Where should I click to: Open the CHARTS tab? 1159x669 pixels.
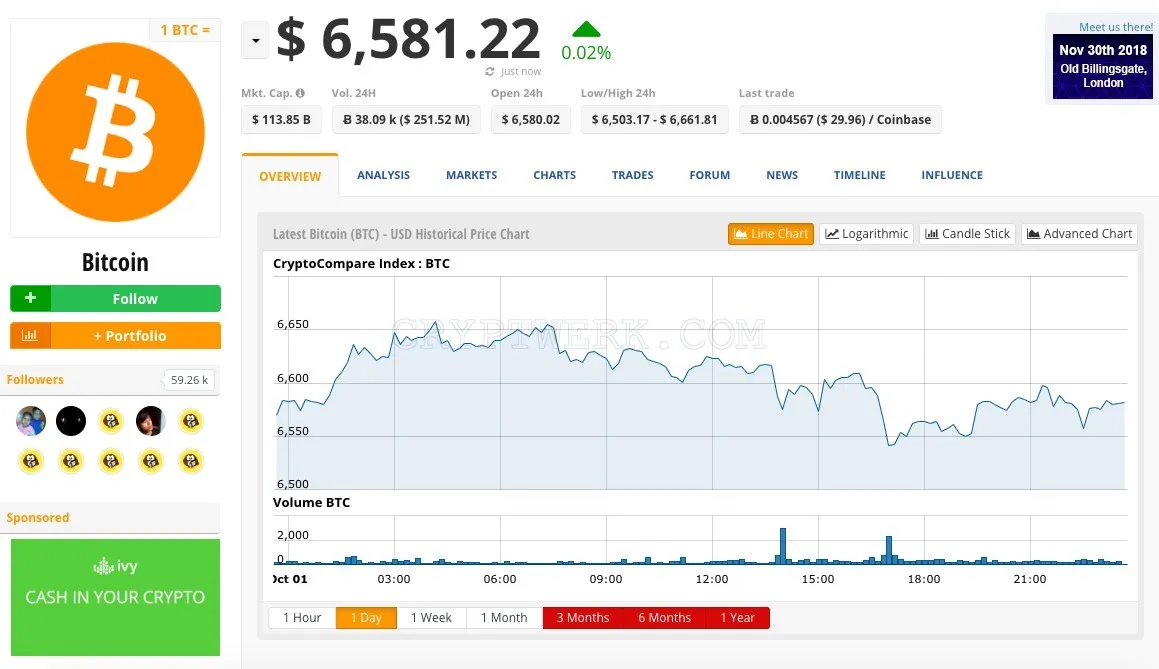click(554, 175)
